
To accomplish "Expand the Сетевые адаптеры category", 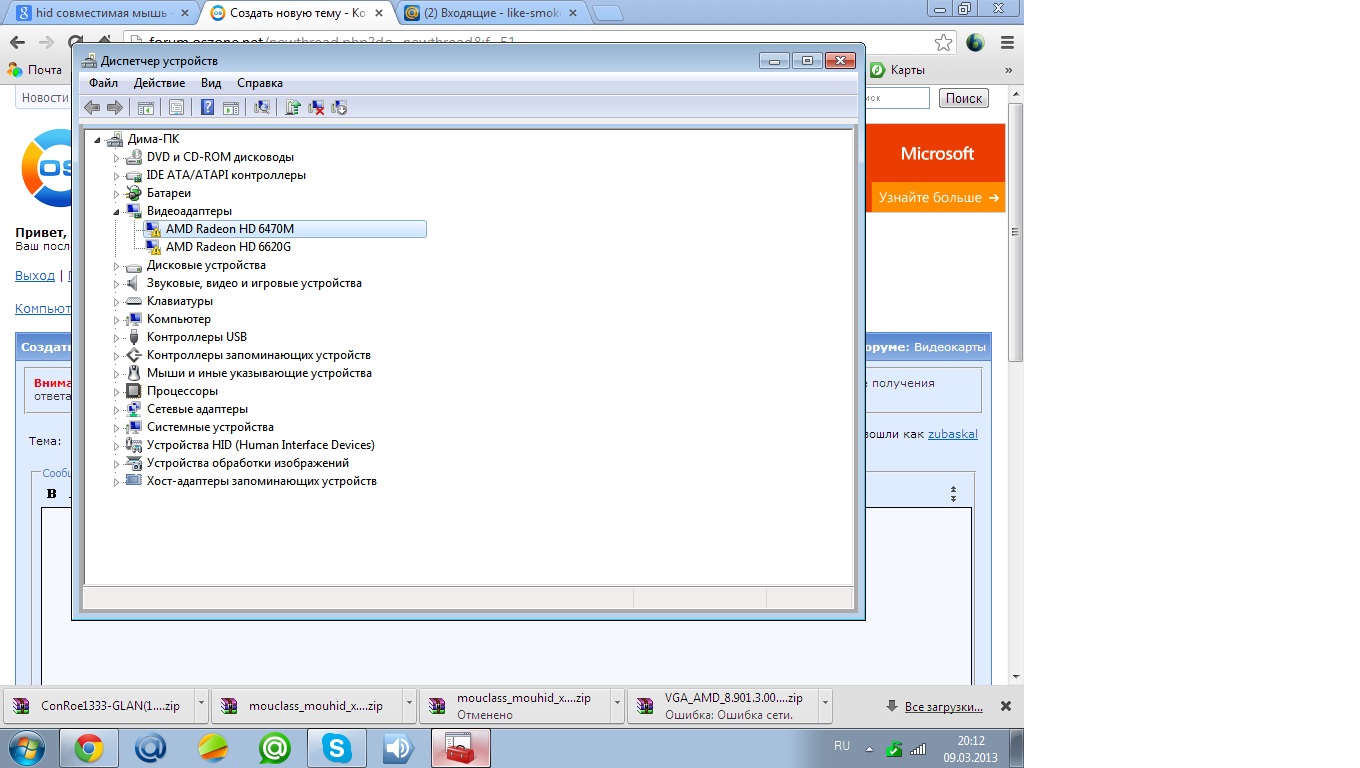I will [116, 410].
